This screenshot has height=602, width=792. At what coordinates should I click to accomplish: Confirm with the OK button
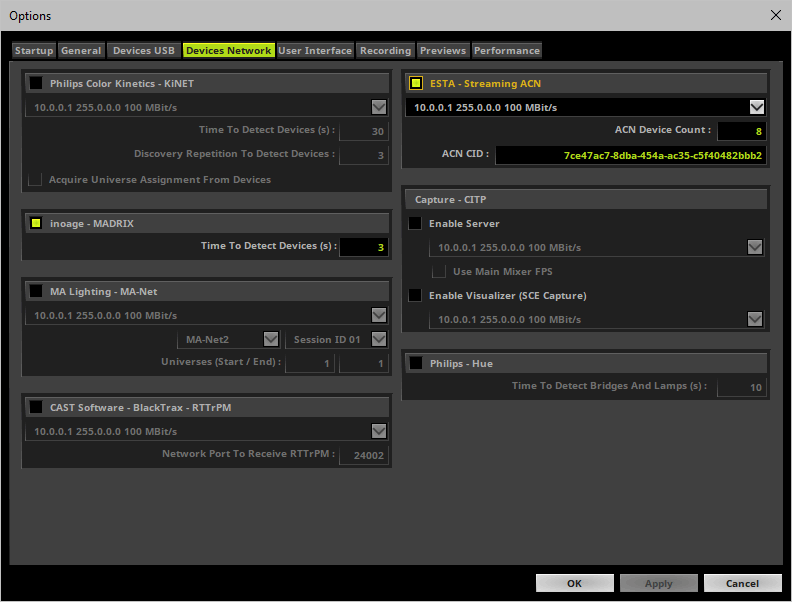click(574, 583)
